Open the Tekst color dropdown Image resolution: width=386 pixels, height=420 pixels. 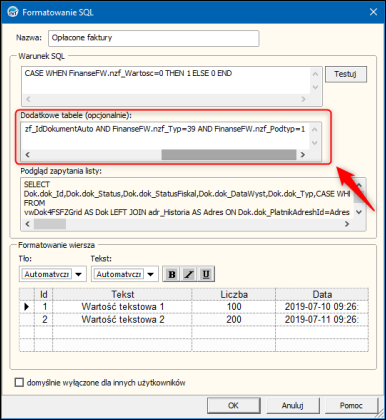151,274
